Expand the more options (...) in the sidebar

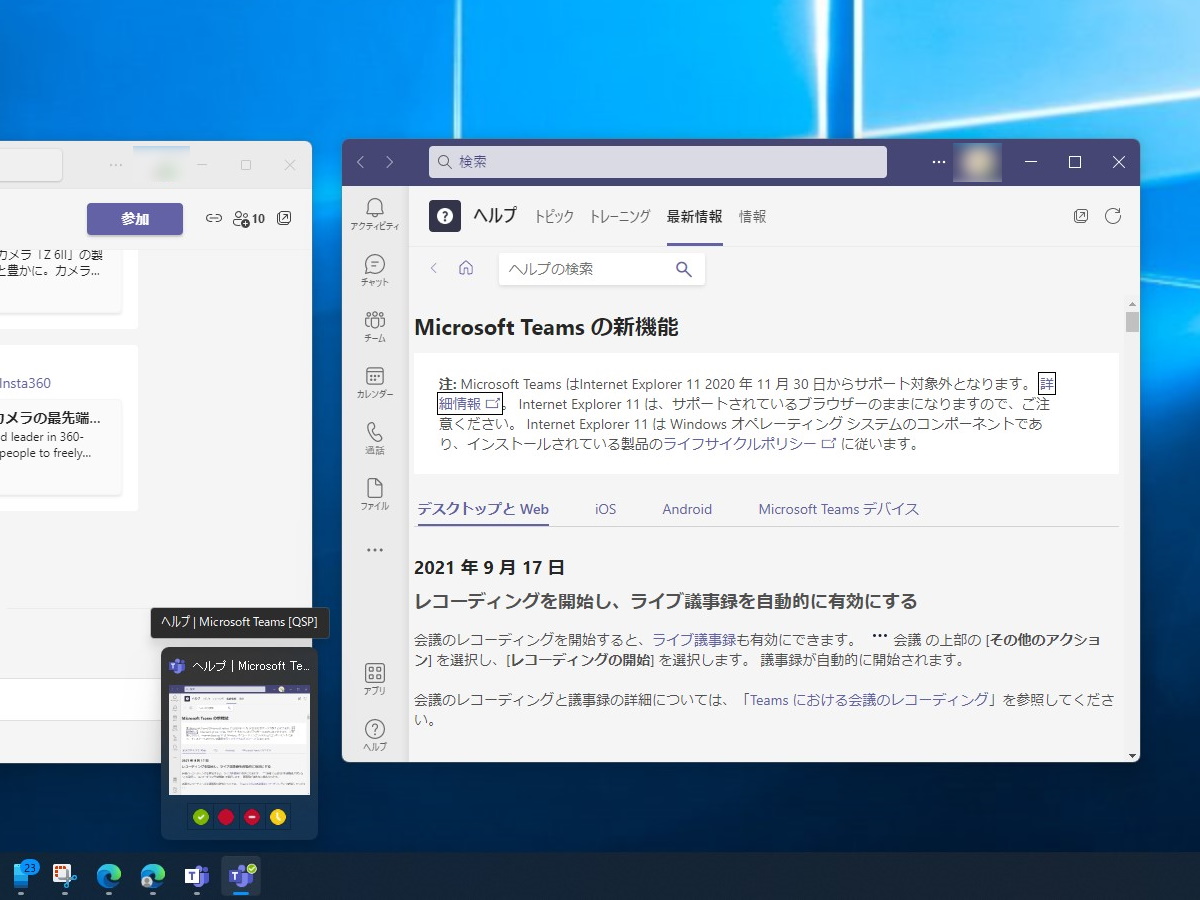(x=373, y=549)
